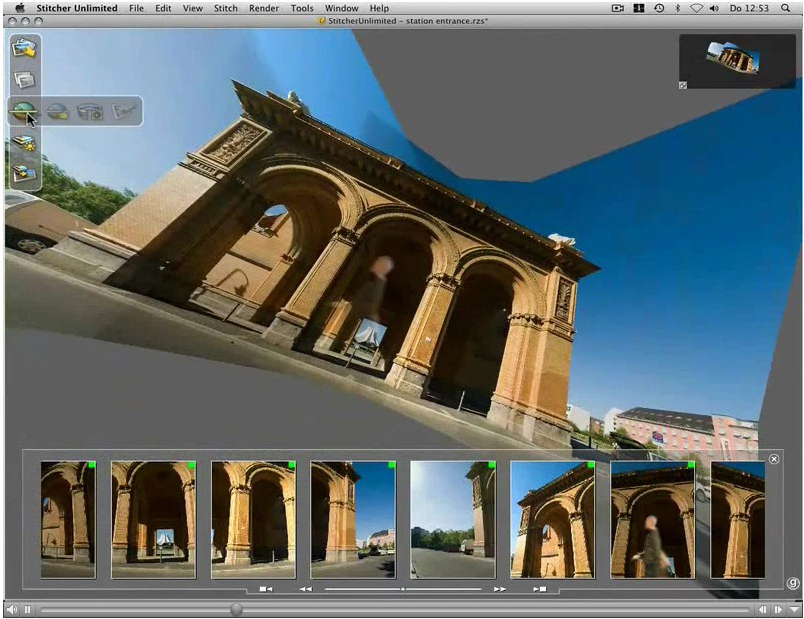Click the equalize icon with the sun
804x619 pixels.
pyautogui.click(x=24, y=145)
